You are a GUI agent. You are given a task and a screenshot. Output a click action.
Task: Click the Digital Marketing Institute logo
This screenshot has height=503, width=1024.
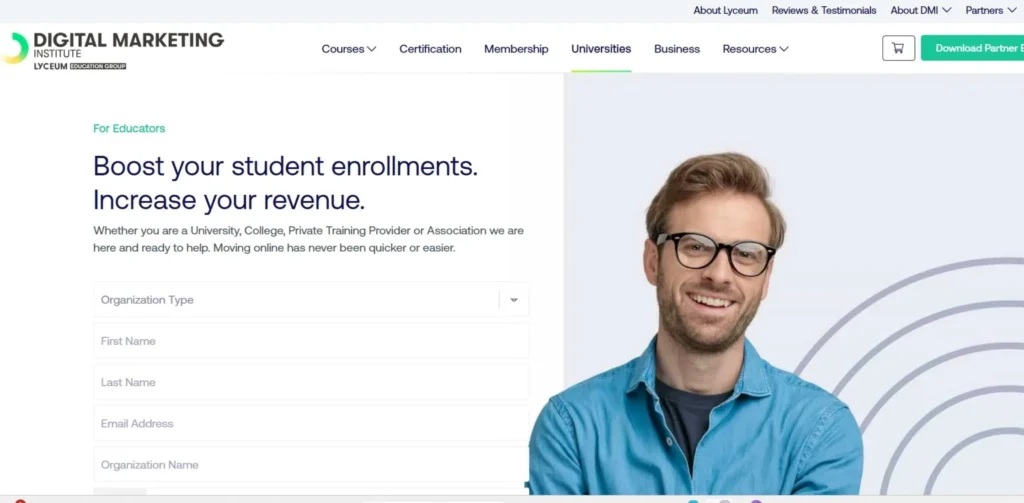(112, 49)
